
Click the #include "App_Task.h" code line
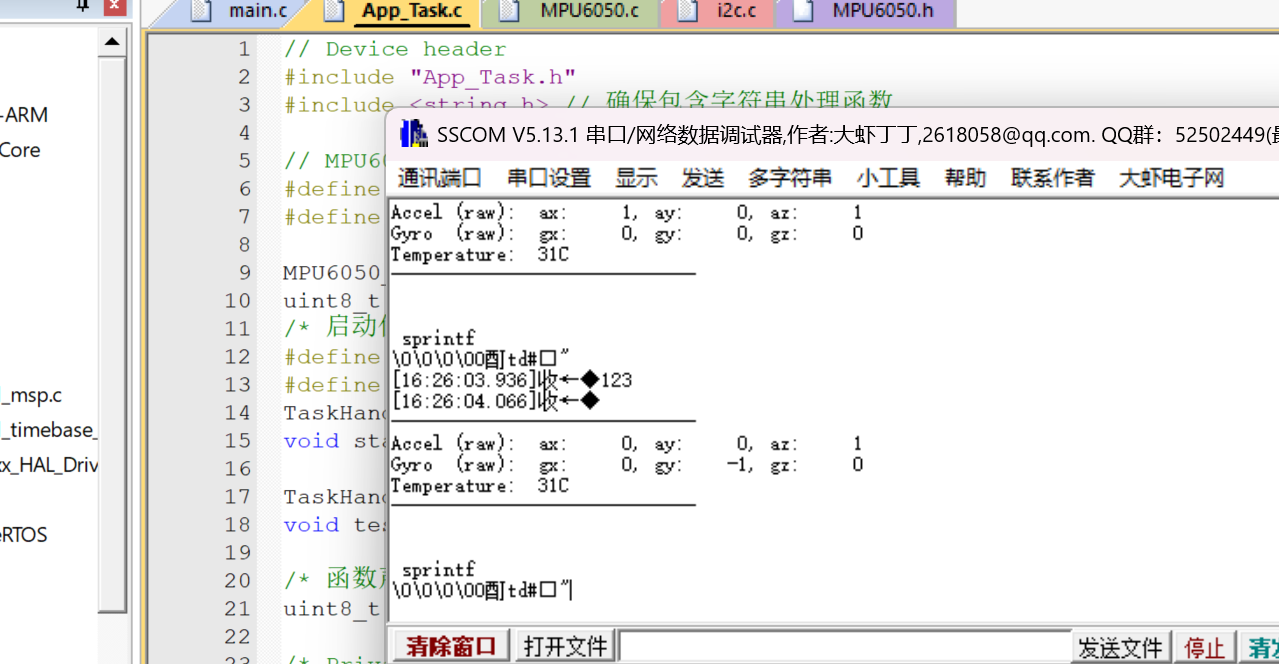(x=430, y=77)
